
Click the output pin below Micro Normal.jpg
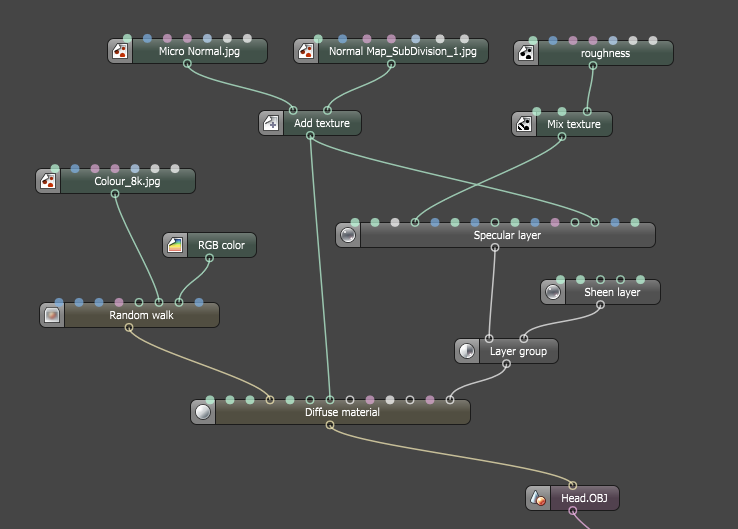coord(187,64)
